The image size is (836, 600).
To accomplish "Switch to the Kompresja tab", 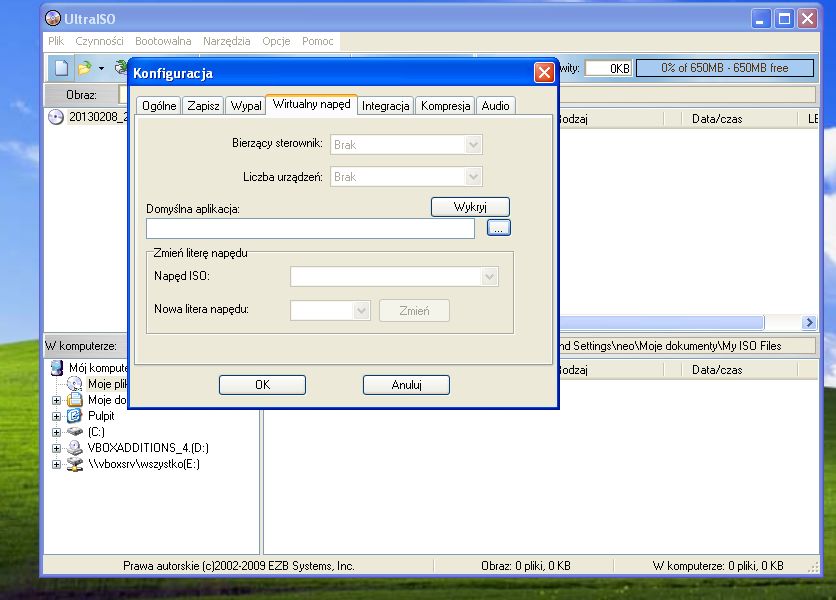I will [445, 106].
